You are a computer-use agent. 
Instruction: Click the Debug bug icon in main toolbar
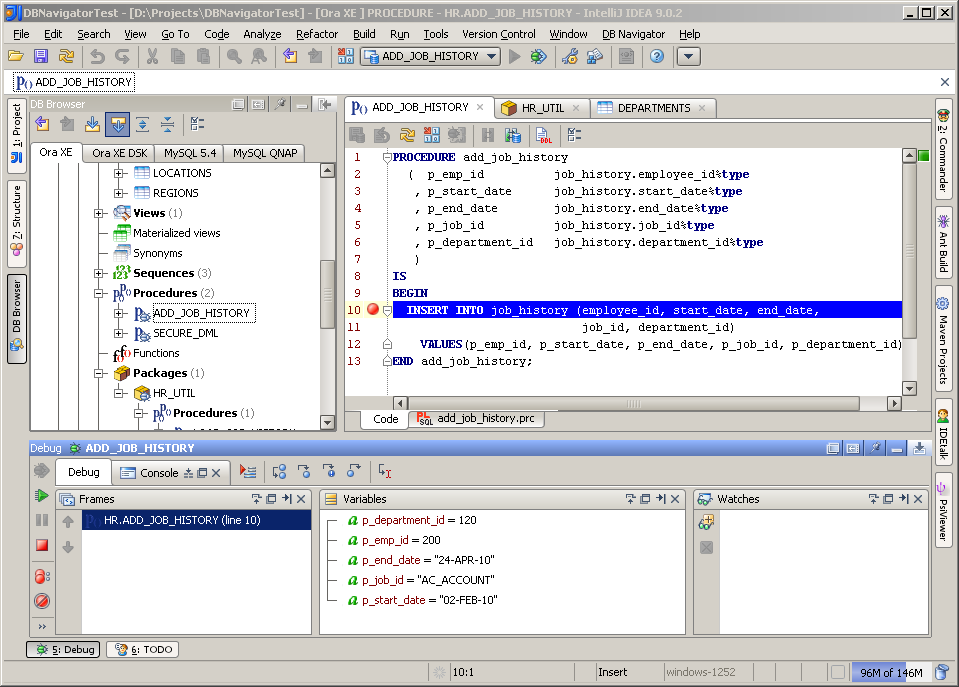[538, 56]
